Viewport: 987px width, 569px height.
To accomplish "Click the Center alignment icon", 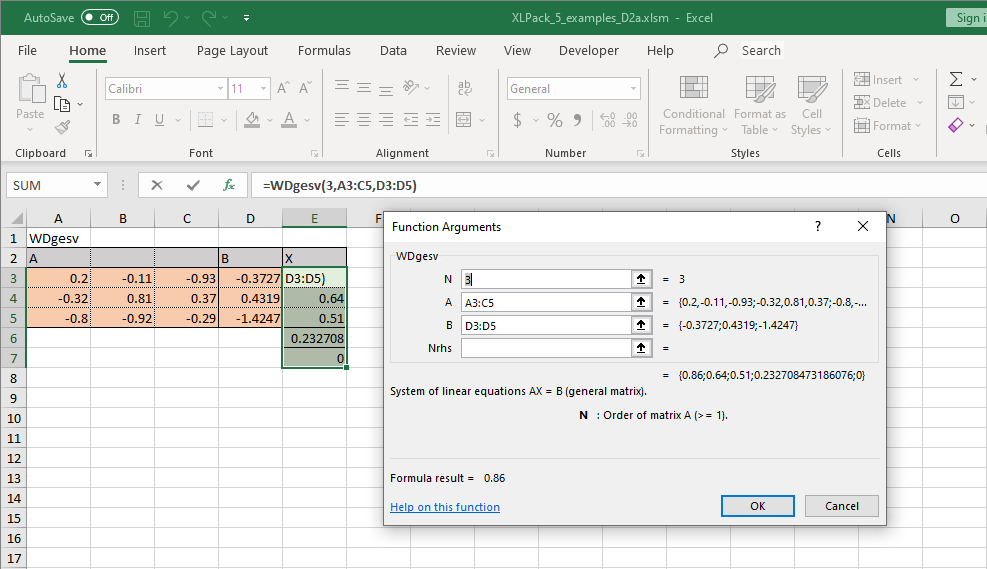I will click(x=364, y=119).
